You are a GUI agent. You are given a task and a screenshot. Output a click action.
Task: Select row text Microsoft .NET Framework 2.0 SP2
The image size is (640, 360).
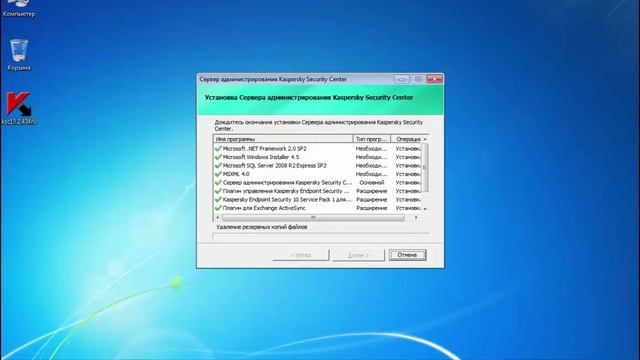264,149
